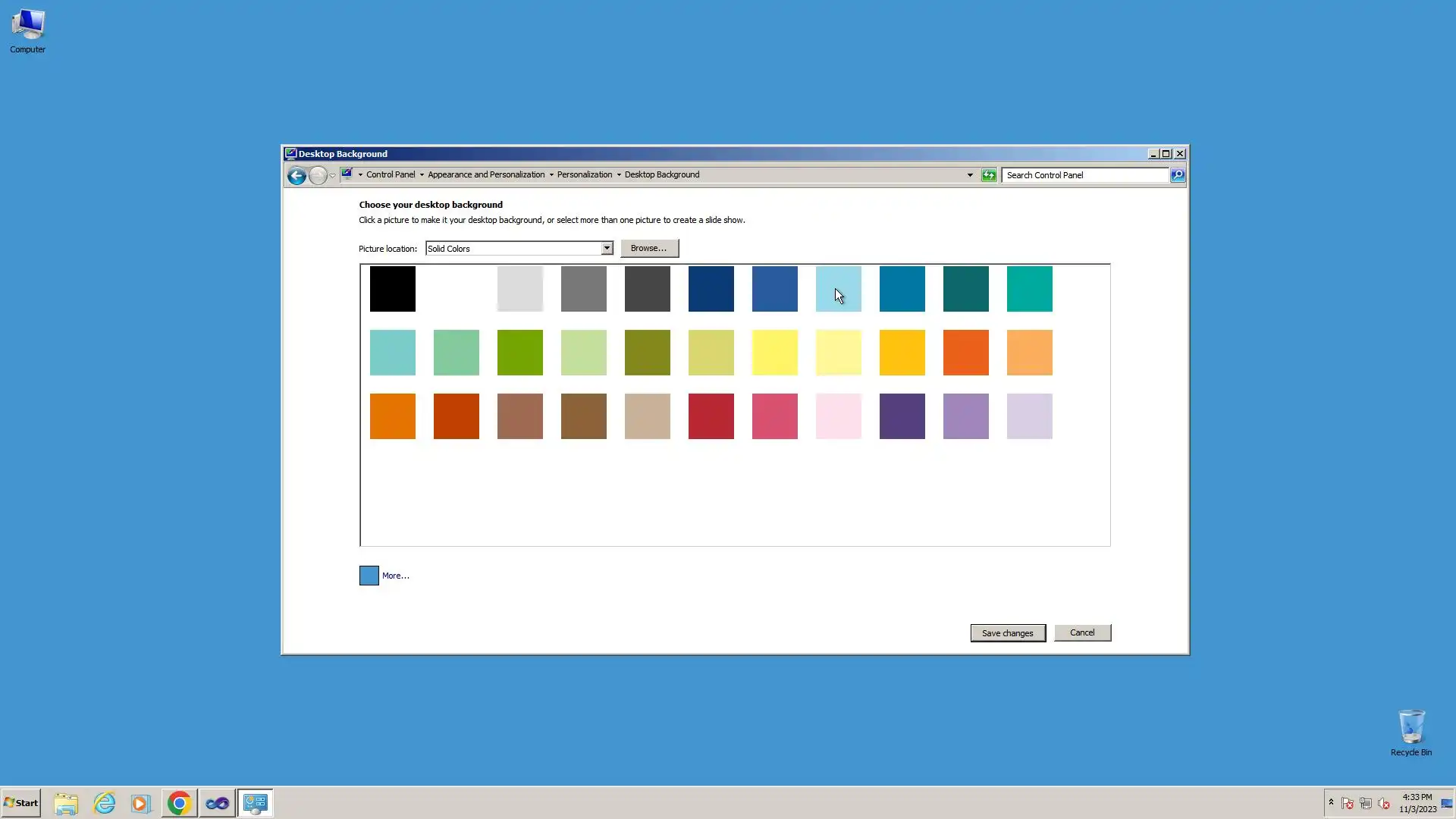Open the More... color link
Screen dimensions: 1456x819
(395, 576)
